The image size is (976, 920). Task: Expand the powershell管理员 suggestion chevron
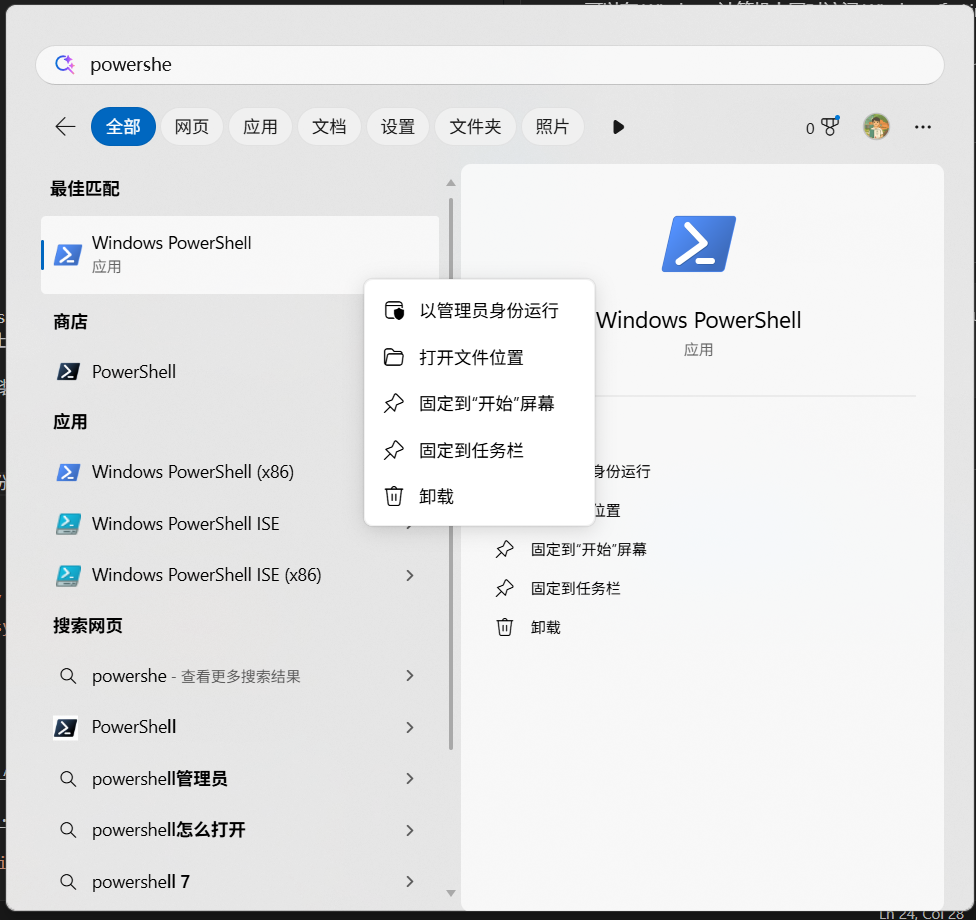[410, 779]
